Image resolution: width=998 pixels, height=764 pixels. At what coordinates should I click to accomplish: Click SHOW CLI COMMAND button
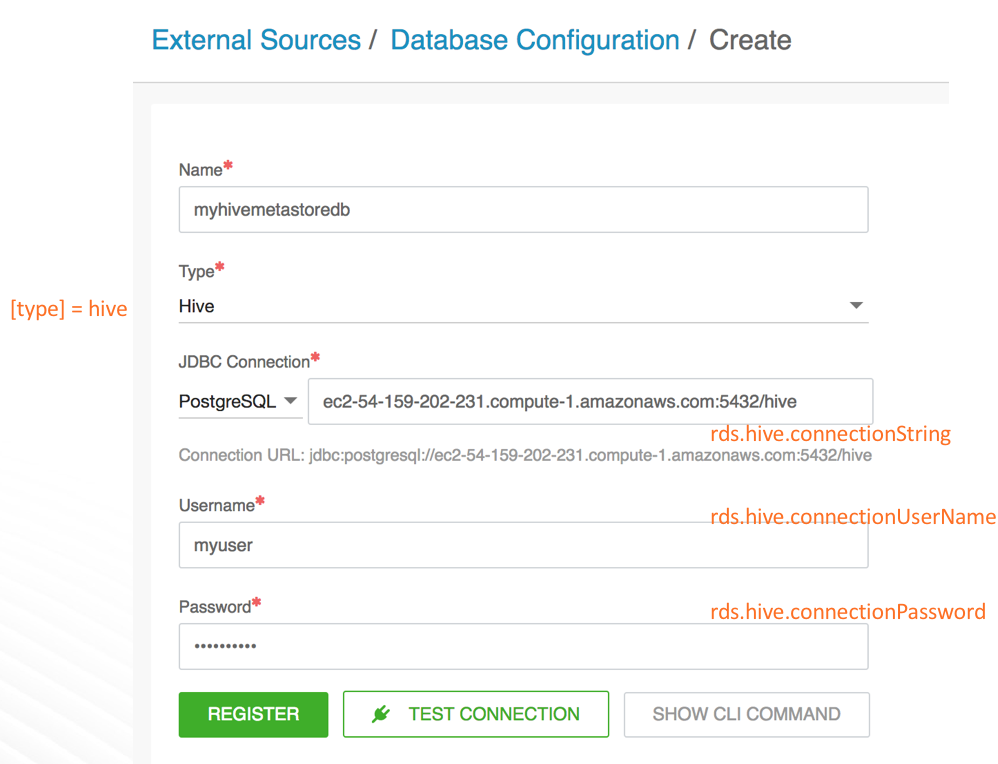click(x=747, y=714)
